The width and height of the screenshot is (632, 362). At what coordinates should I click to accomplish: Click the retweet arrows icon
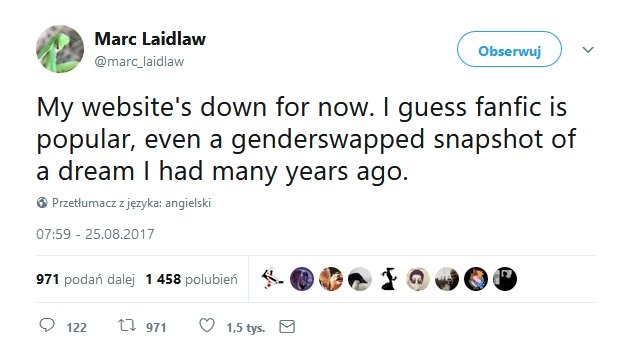(x=127, y=325)
